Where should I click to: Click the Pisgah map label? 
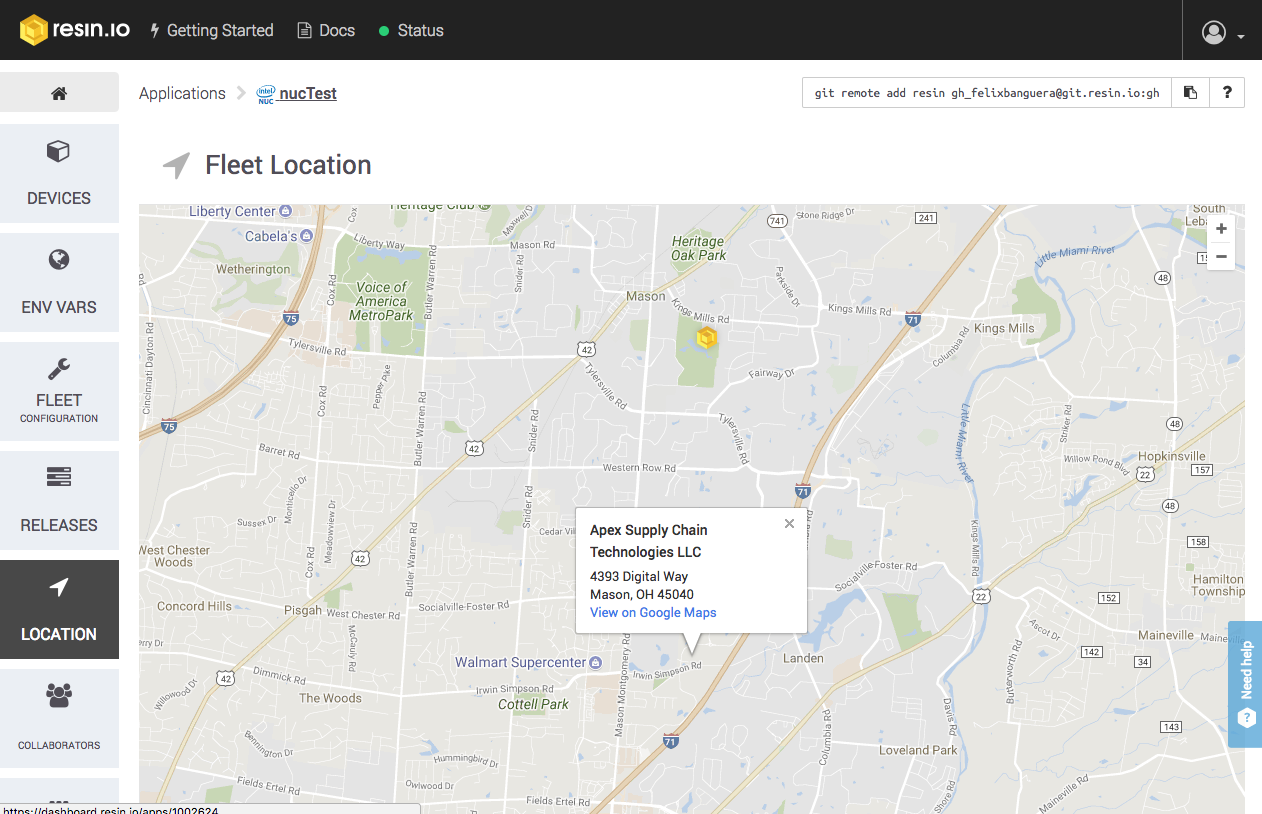point(302,610)
